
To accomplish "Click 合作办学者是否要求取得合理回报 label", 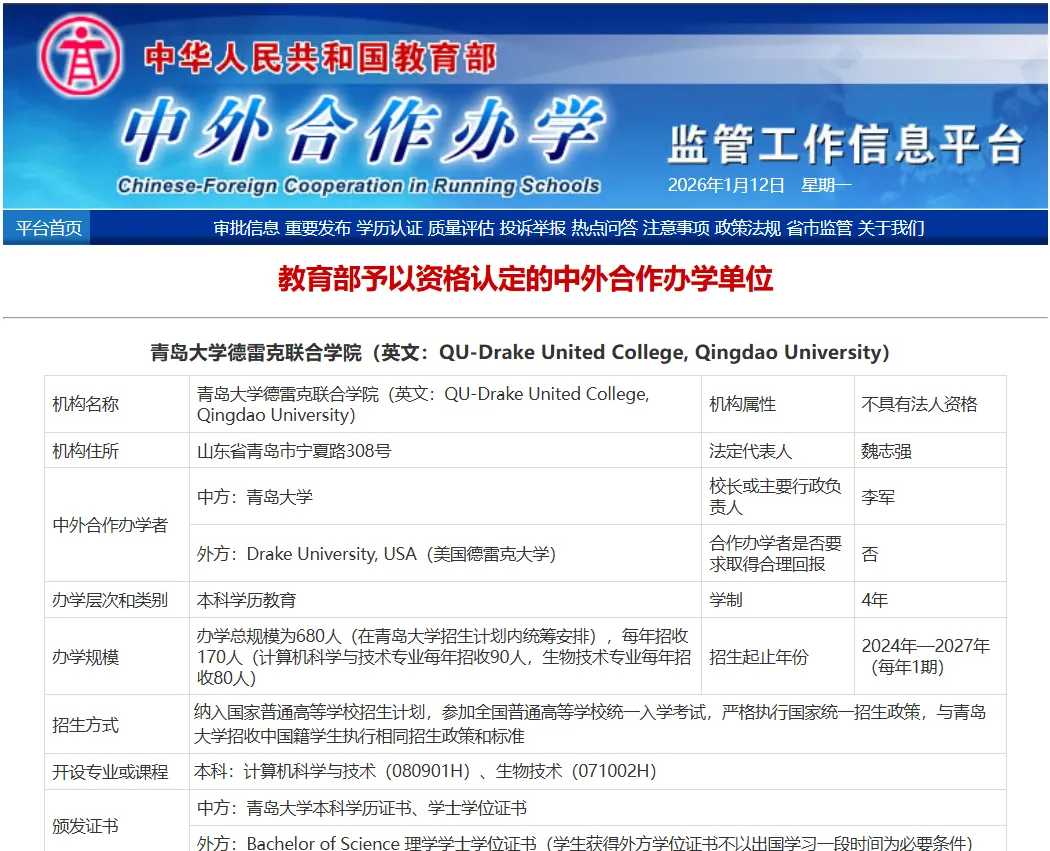I will pos(775,554).
